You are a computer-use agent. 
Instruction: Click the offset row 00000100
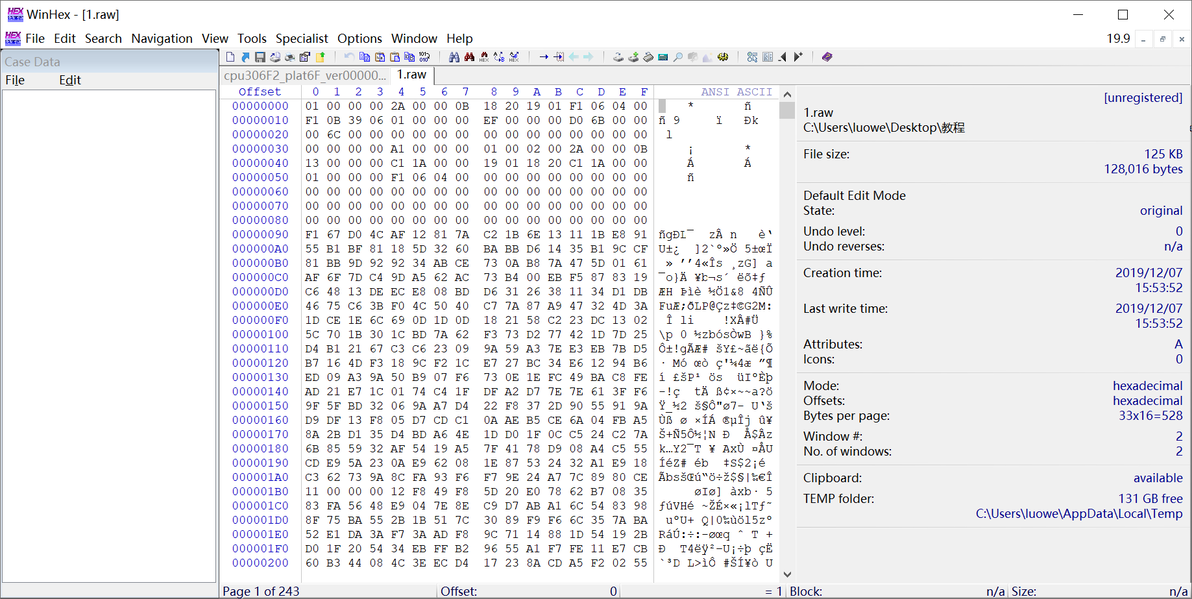tap(260, 334)
